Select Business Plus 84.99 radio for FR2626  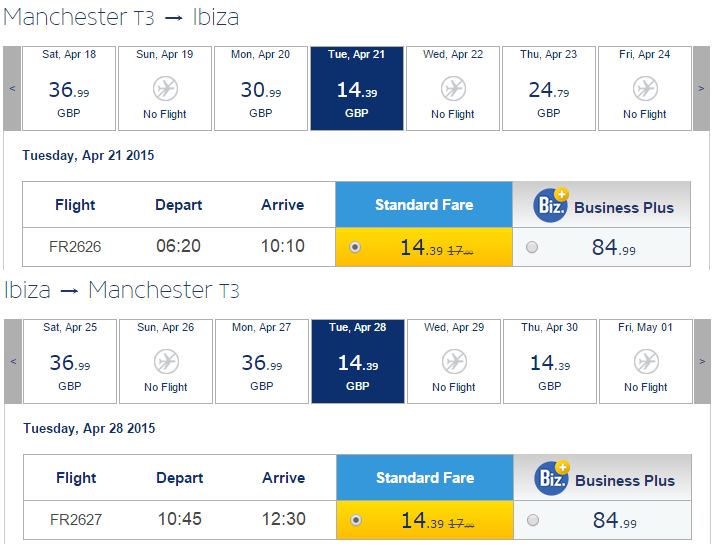coord(532,247)
